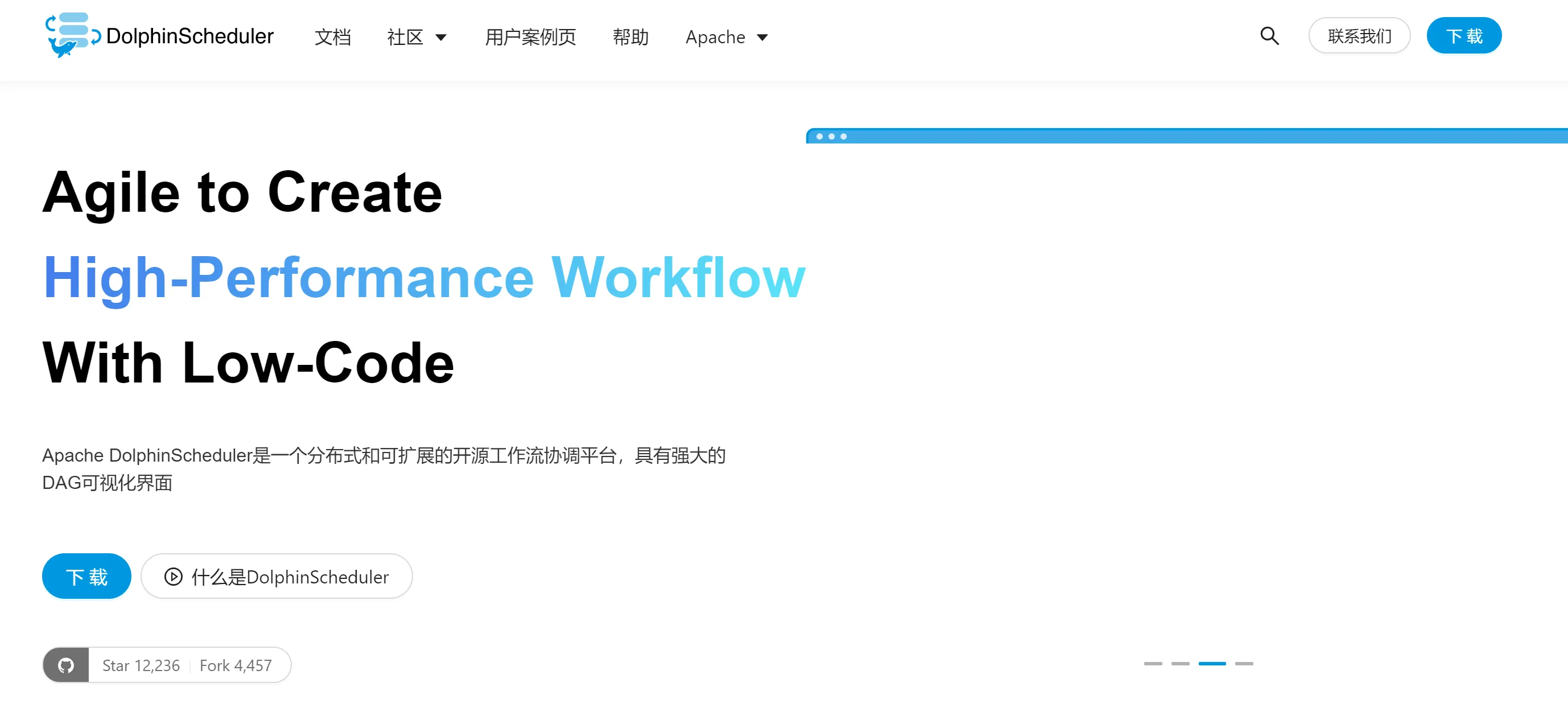Image resolution: width=1568 pixels, height=728 pixels.
Task: Select the fourth carousel indicator dash
Action: pos(1244,663)
